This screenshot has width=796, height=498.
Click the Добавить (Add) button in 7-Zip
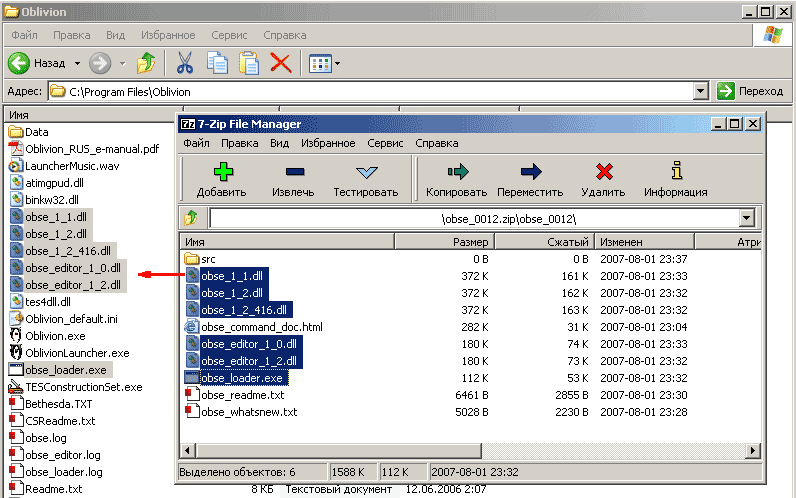pos(221,180)
